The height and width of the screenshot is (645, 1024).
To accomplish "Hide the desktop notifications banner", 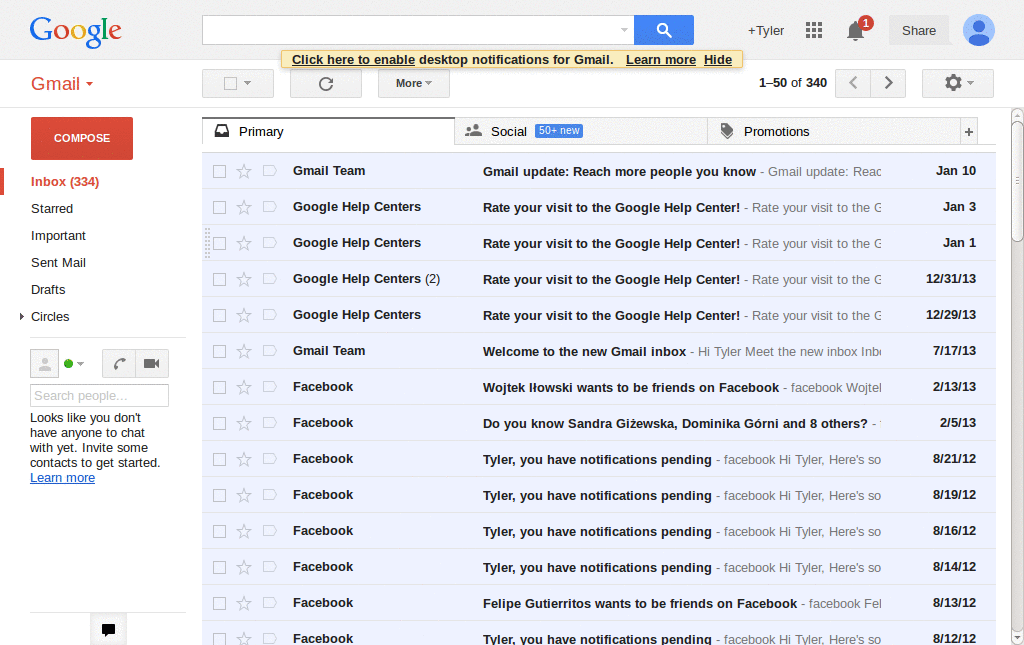I will (x=718, y=59).
